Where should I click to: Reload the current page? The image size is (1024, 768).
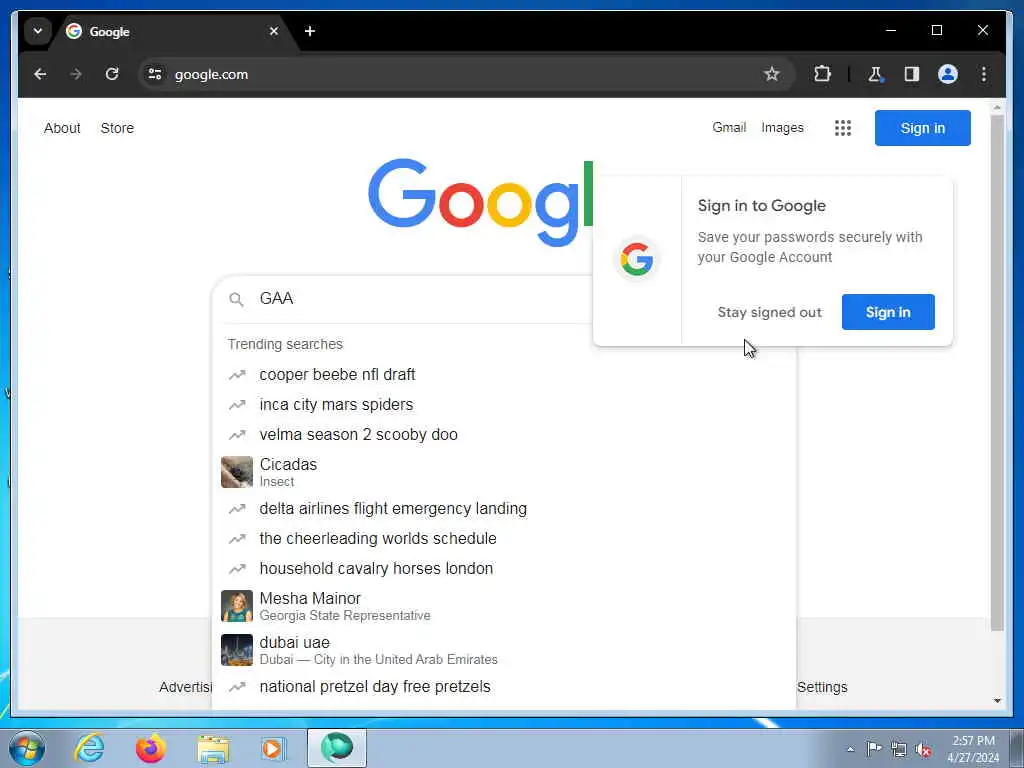tap(112, 74)
